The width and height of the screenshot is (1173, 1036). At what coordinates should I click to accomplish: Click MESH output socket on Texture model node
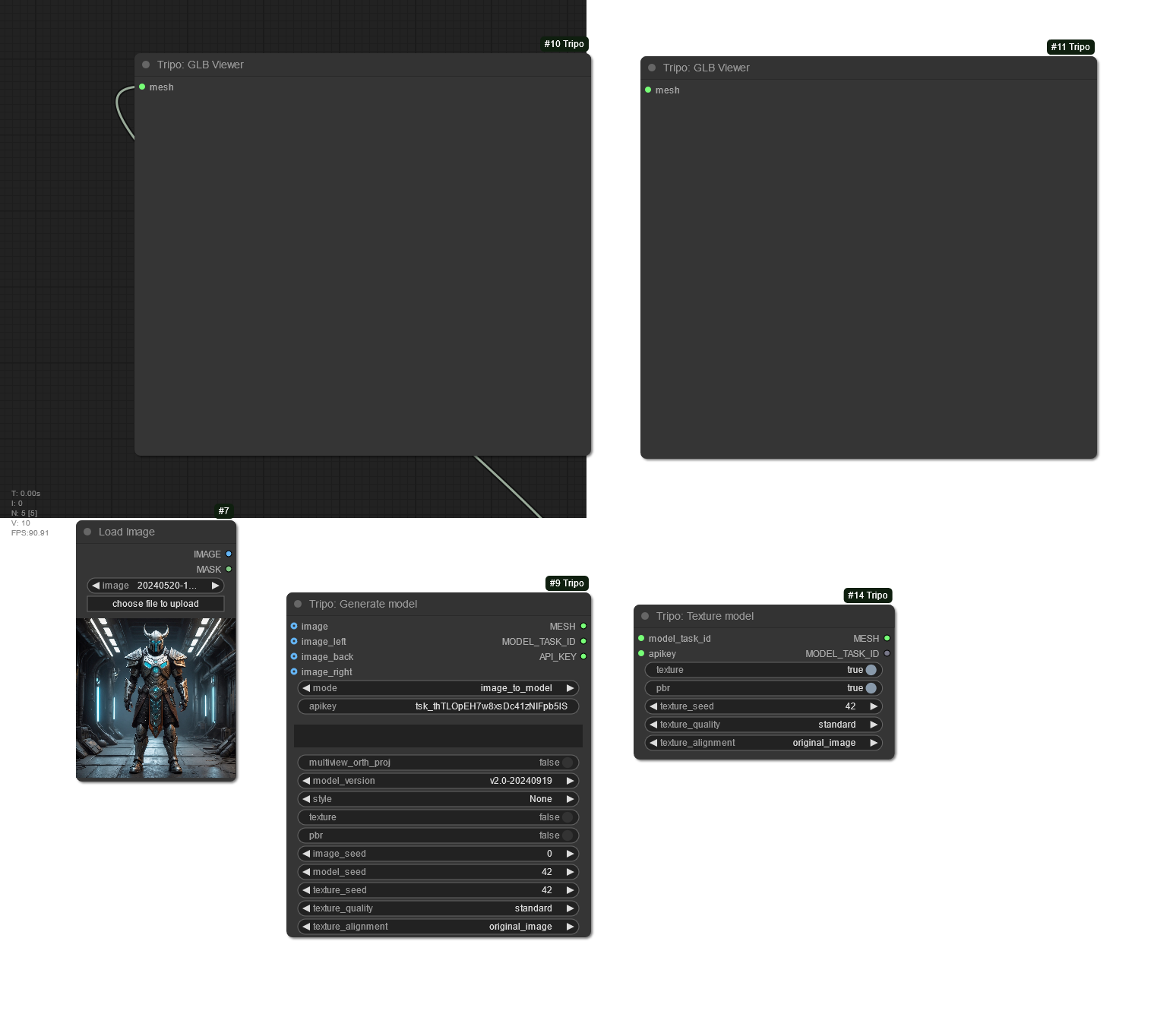coord(887,638)
